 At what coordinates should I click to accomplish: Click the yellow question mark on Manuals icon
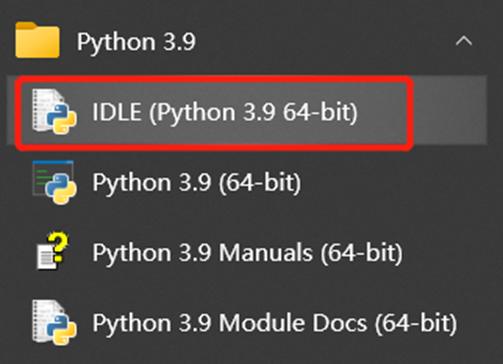click(x=58, y=246)
